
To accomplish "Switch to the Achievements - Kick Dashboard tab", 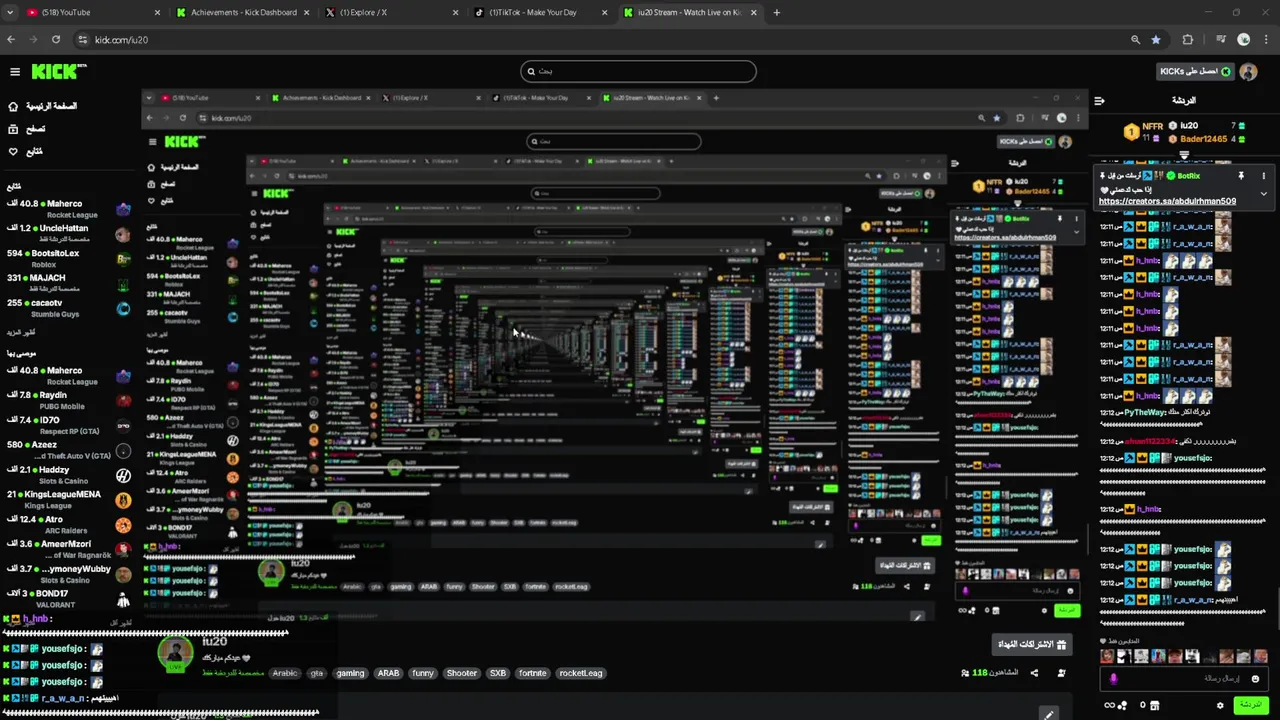I will coord(243,13).
